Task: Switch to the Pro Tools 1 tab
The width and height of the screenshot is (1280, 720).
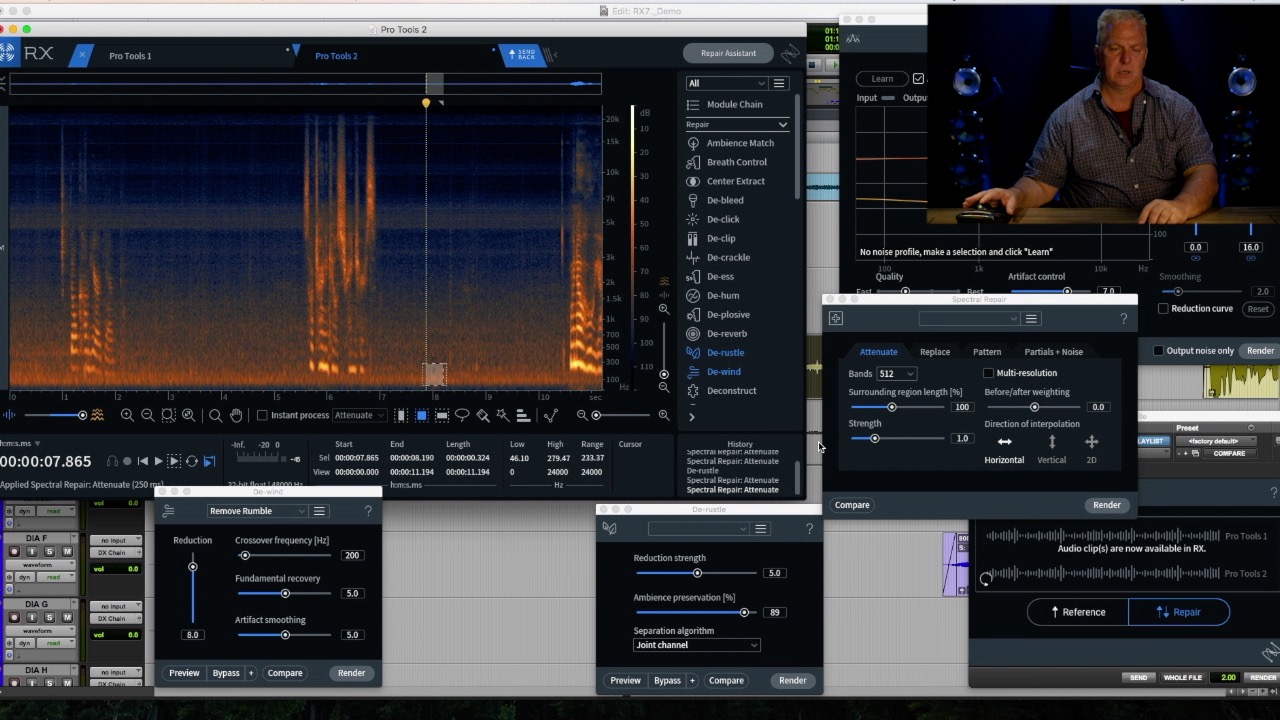Action: 130,56
